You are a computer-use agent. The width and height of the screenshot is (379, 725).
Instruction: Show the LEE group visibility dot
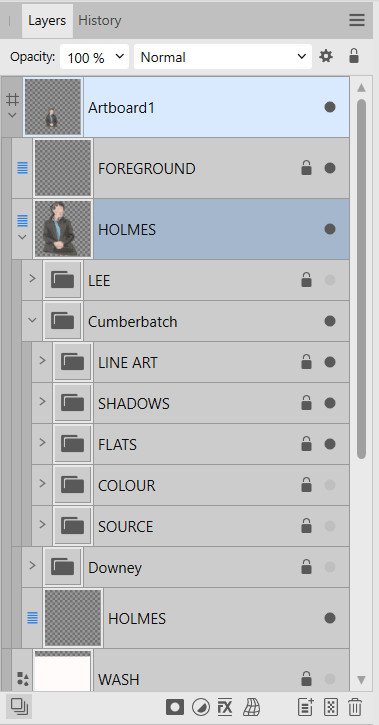(x=330, y=280)
